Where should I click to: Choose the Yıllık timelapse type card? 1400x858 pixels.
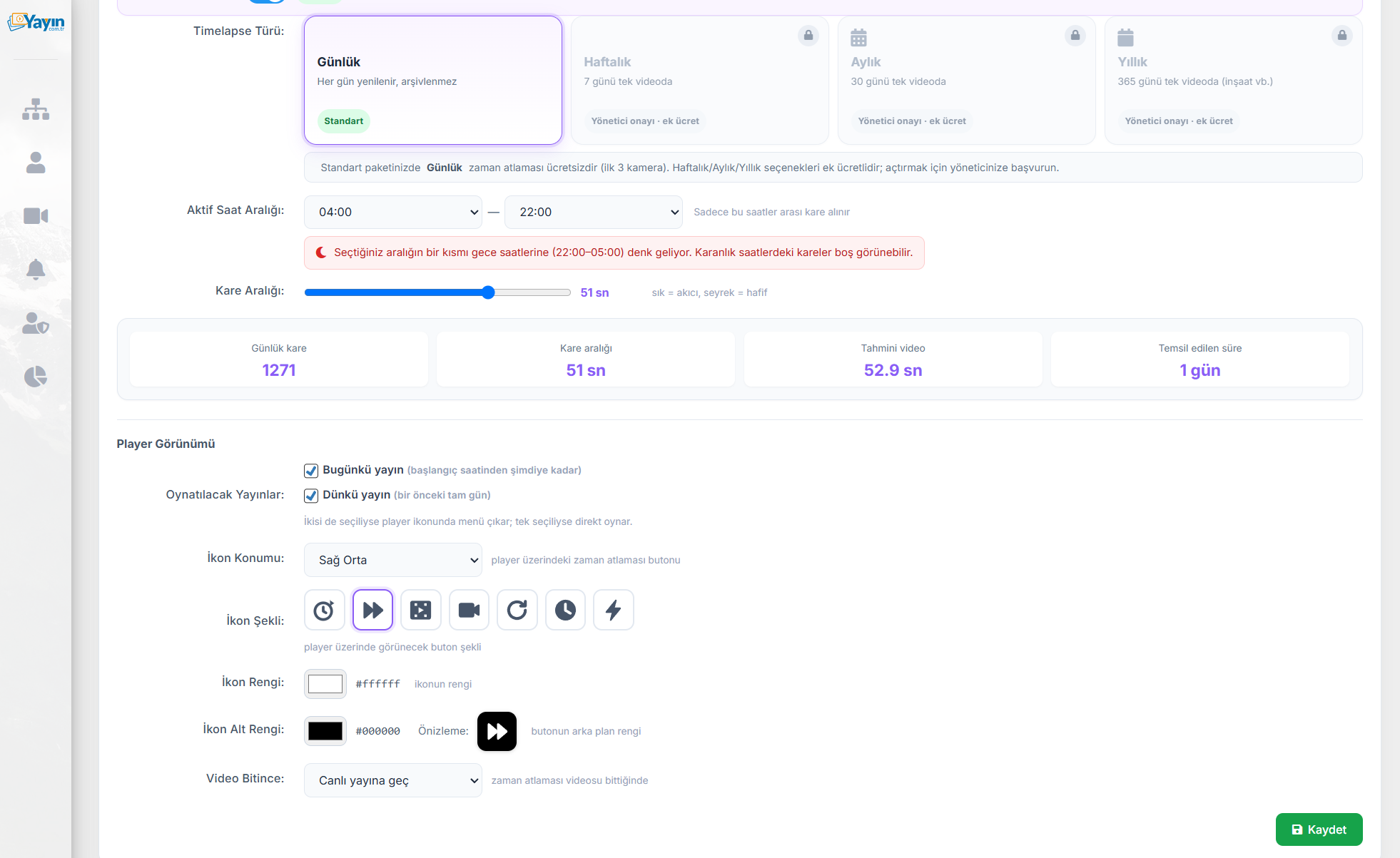point(1234,81)
